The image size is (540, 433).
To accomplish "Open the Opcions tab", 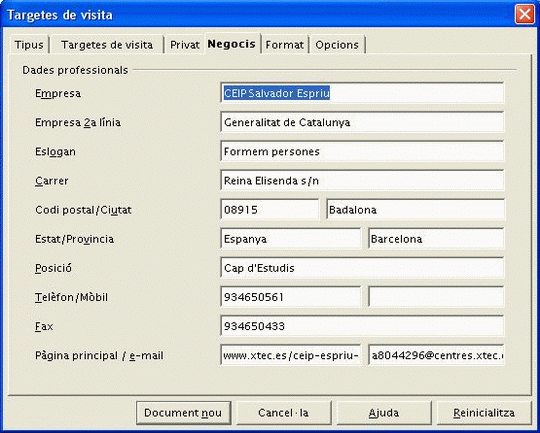I will tap(337, 45).
